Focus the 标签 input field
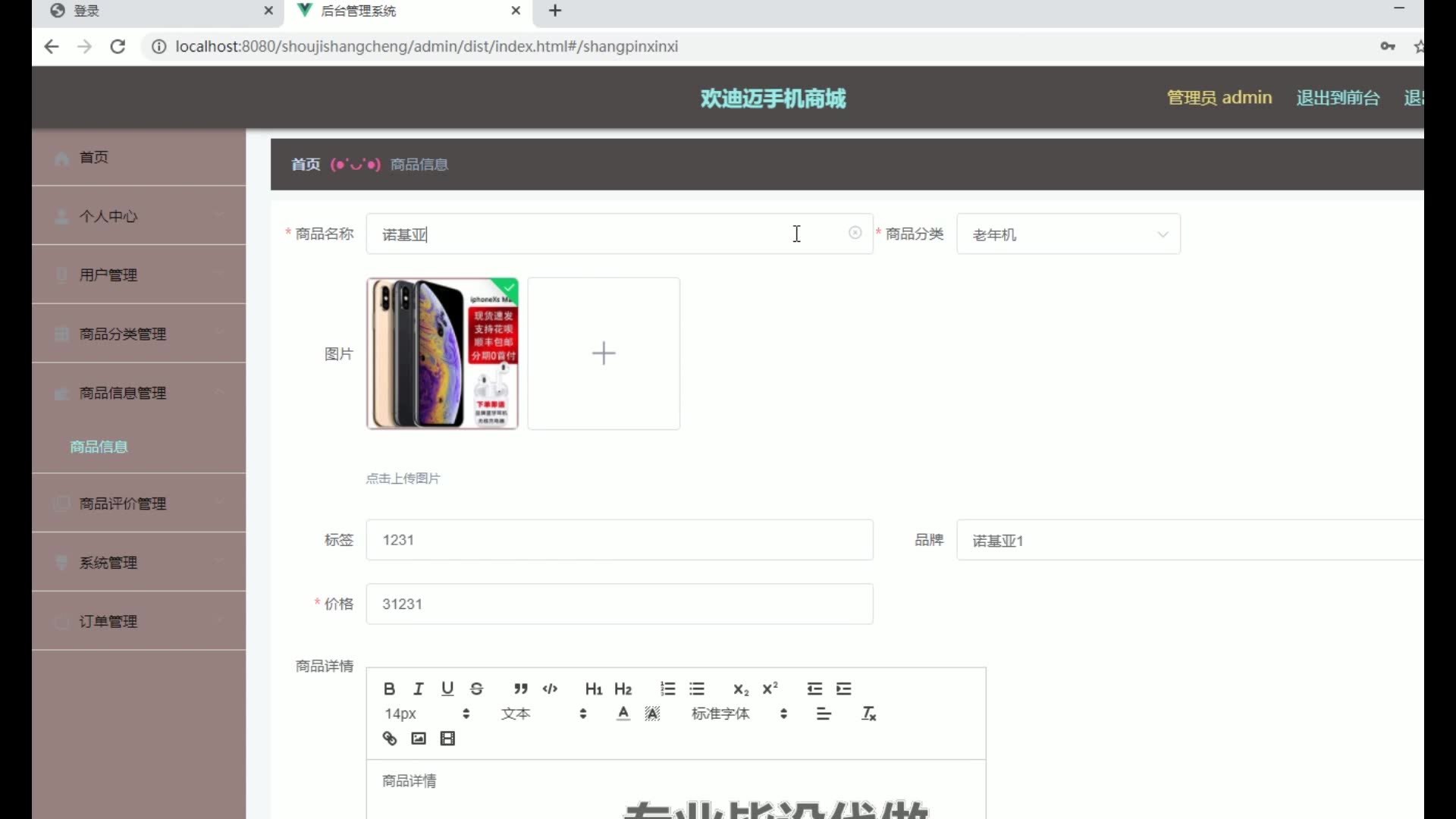 [619, 540]
